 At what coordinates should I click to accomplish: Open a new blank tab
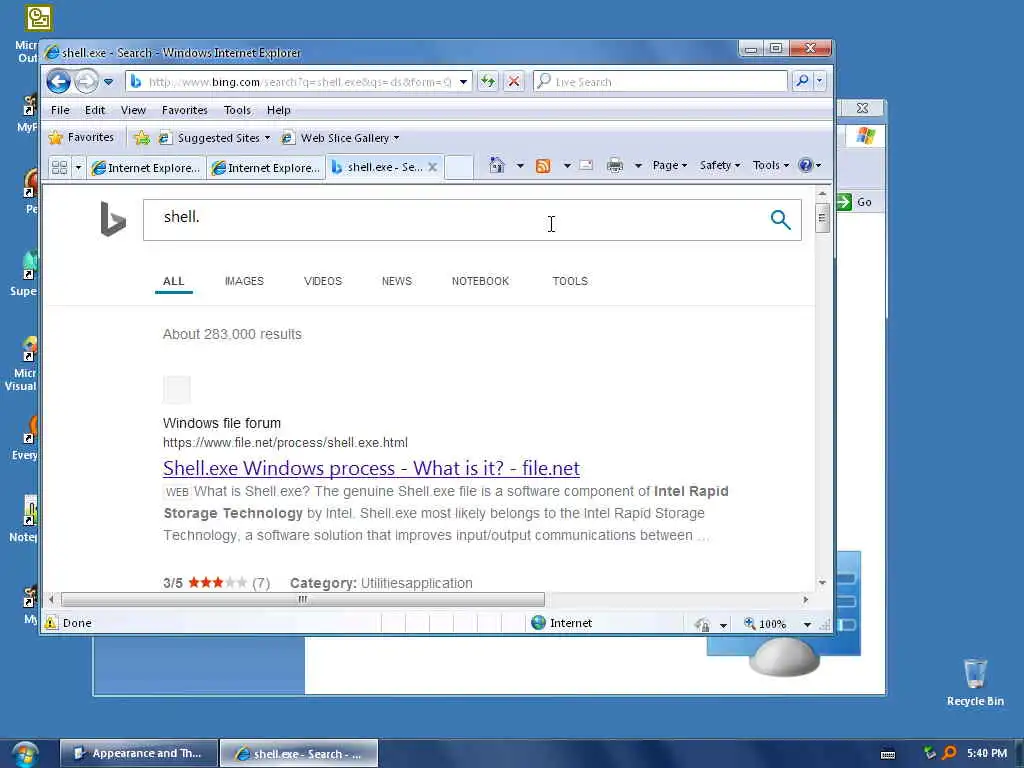459,167
